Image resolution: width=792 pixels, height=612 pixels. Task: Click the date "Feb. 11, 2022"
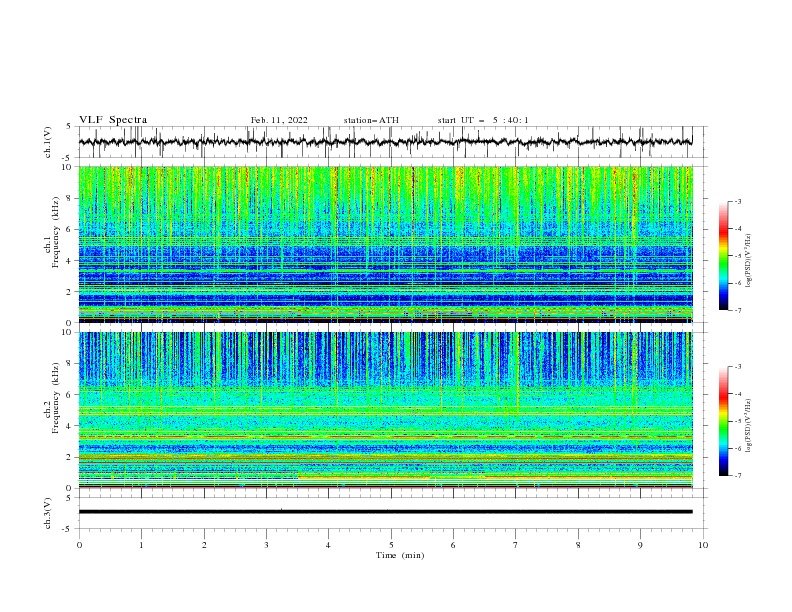pyautogui.click(x=279, y=120)
